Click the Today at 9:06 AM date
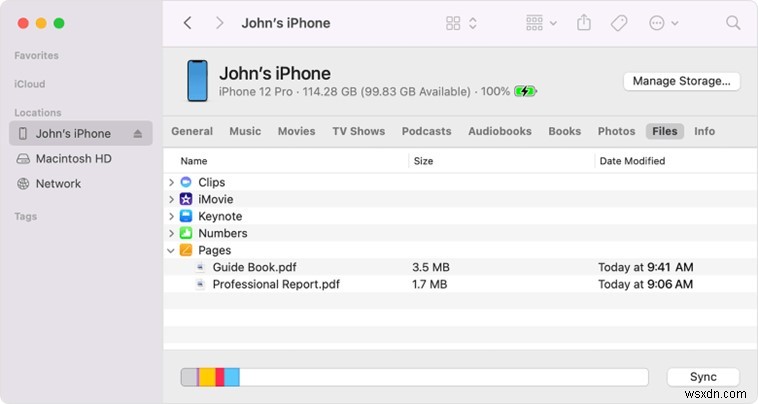This screenshot has width=758, height=404. coord(645,284)
